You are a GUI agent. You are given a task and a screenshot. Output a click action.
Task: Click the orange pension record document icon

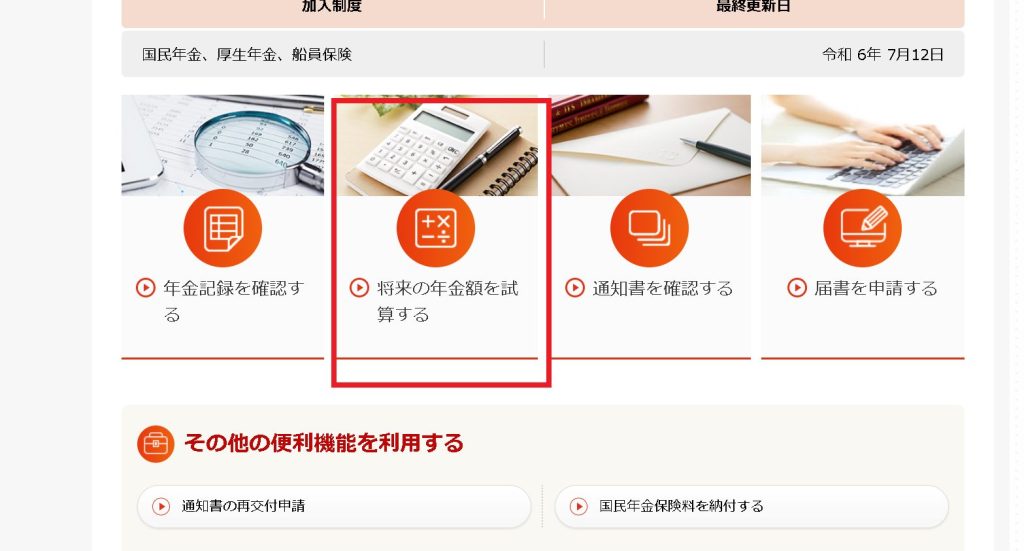pos(223,228)
